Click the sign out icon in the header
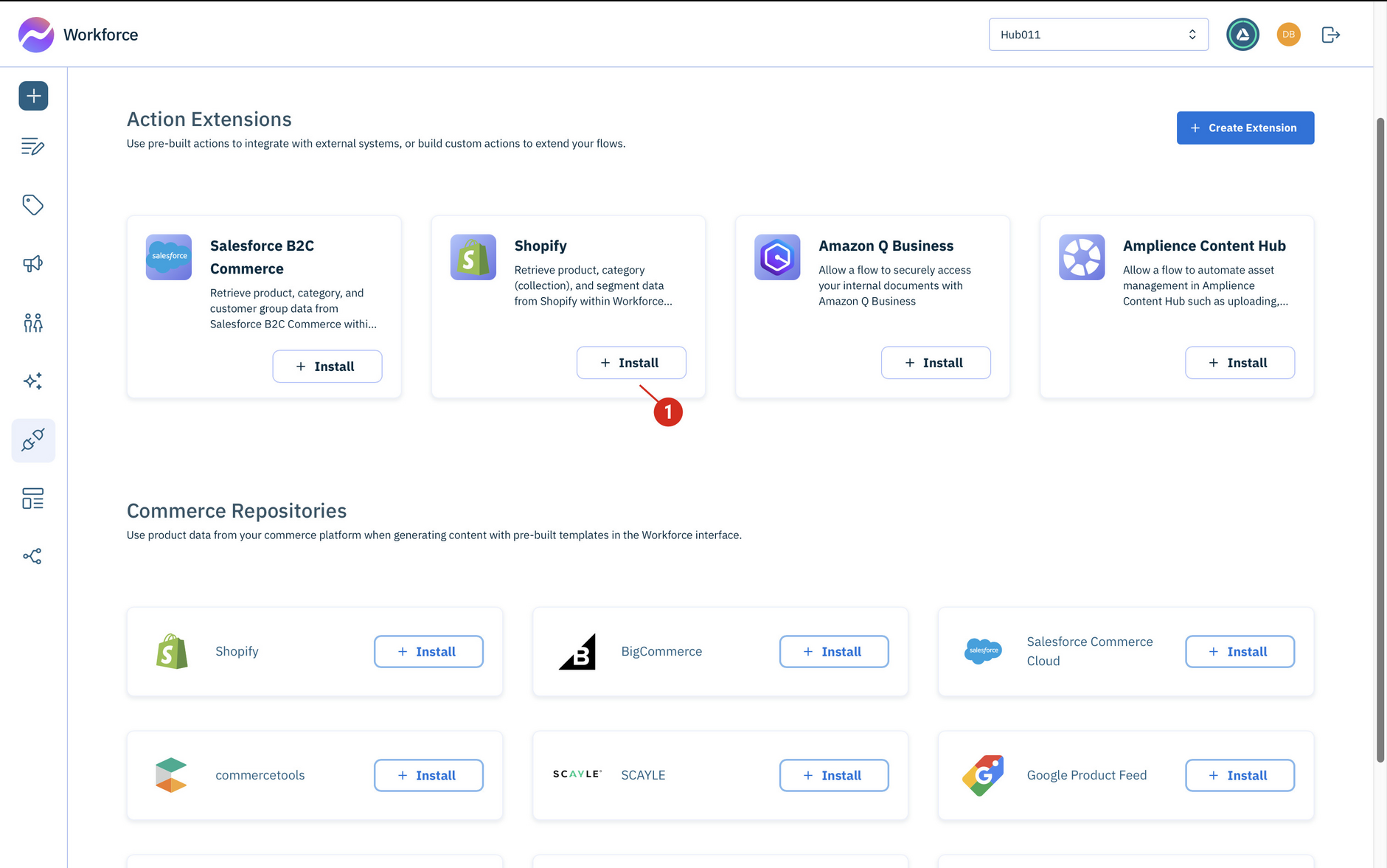The height and width of the screenshot is (868, 1387). point(1330,34)
